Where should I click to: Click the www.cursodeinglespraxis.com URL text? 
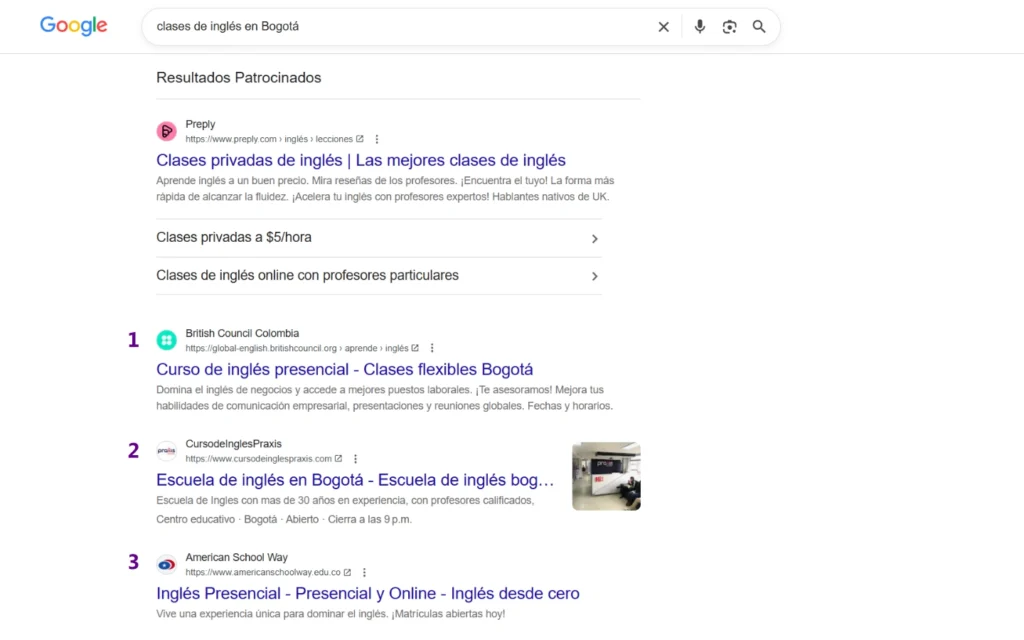pyautogui.click(x=259, y=458)
